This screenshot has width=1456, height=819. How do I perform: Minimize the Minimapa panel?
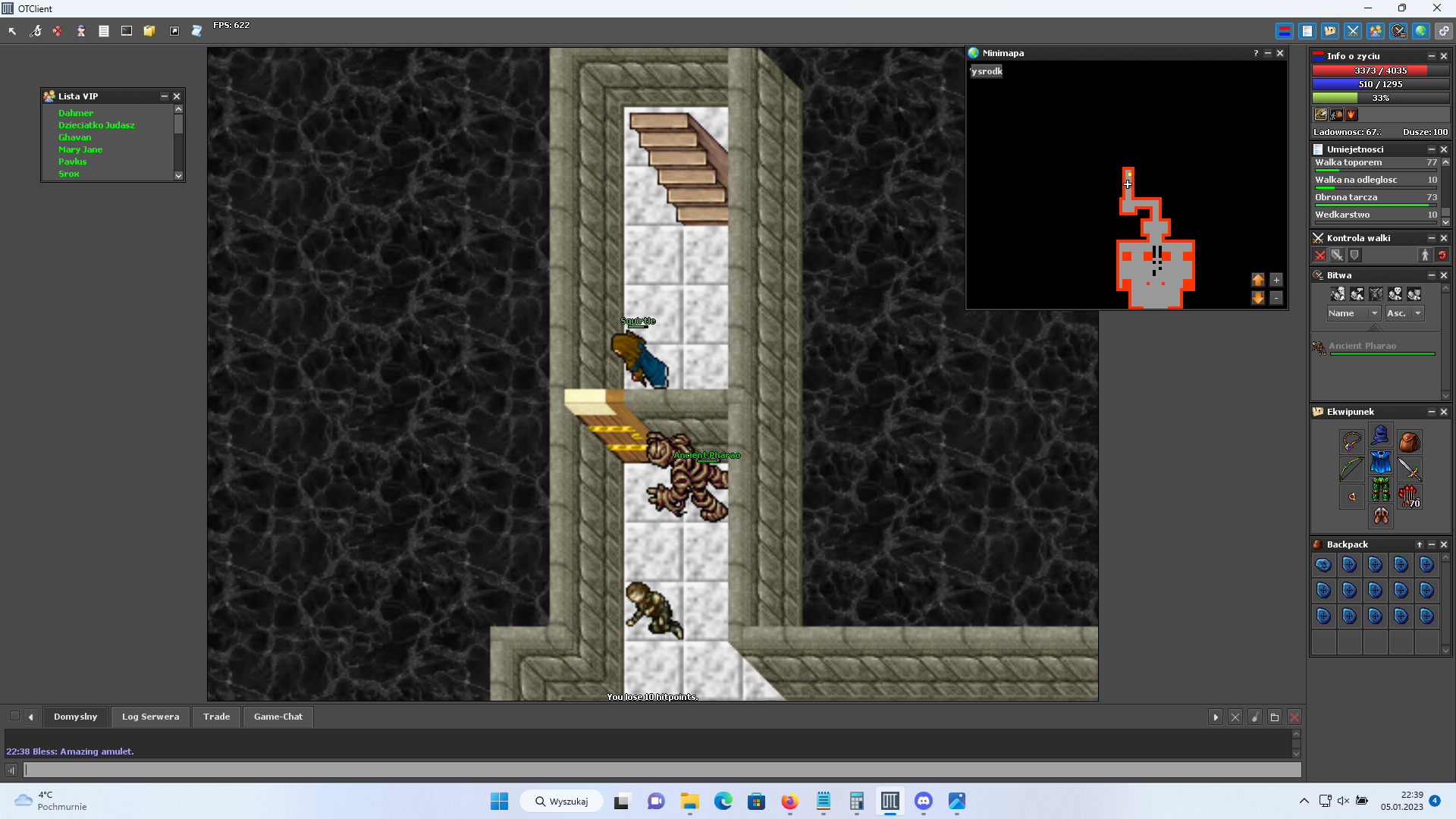tap(1267, 53)
